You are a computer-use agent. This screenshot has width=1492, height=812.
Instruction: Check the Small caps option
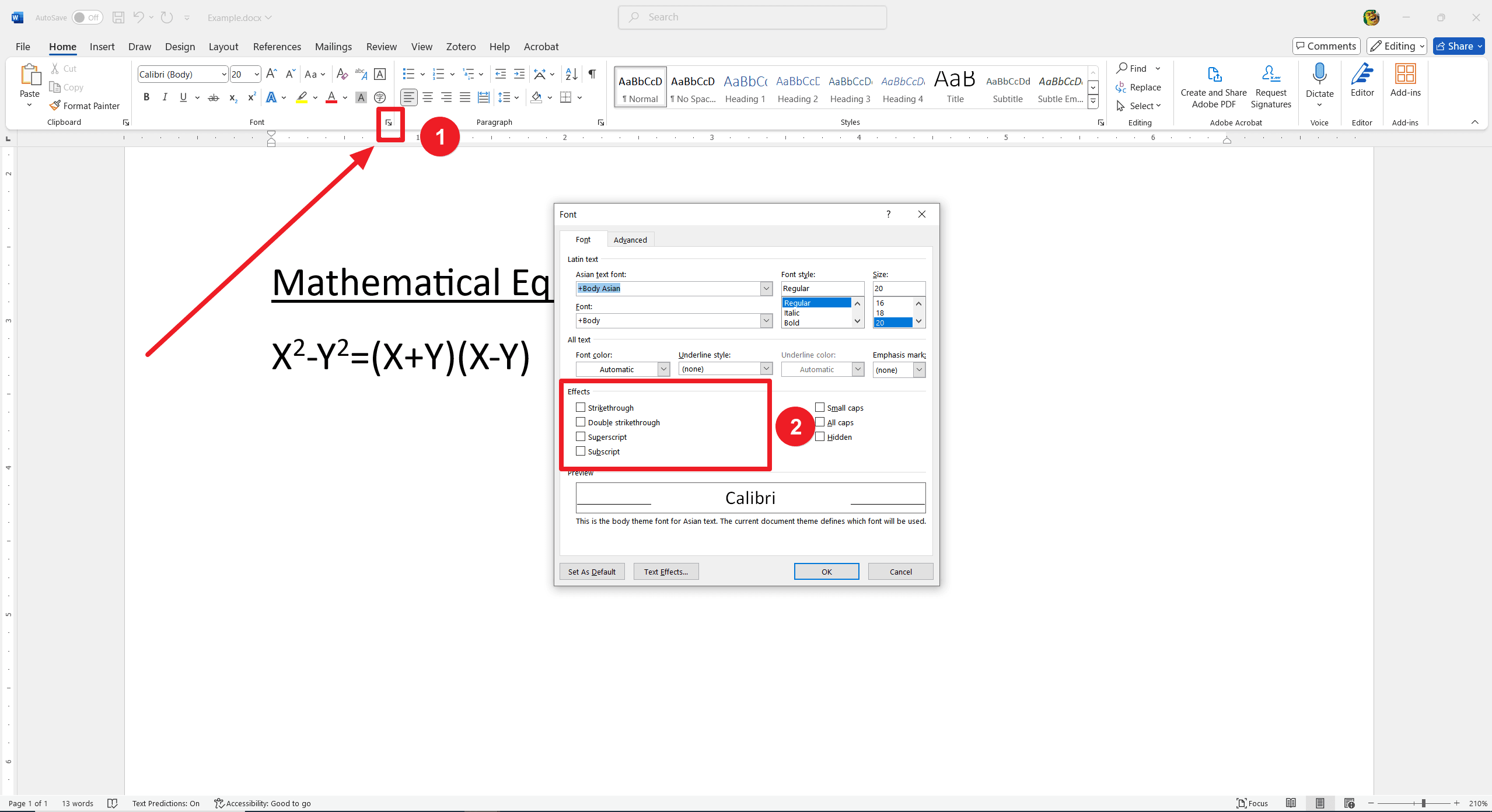[820, 408]
